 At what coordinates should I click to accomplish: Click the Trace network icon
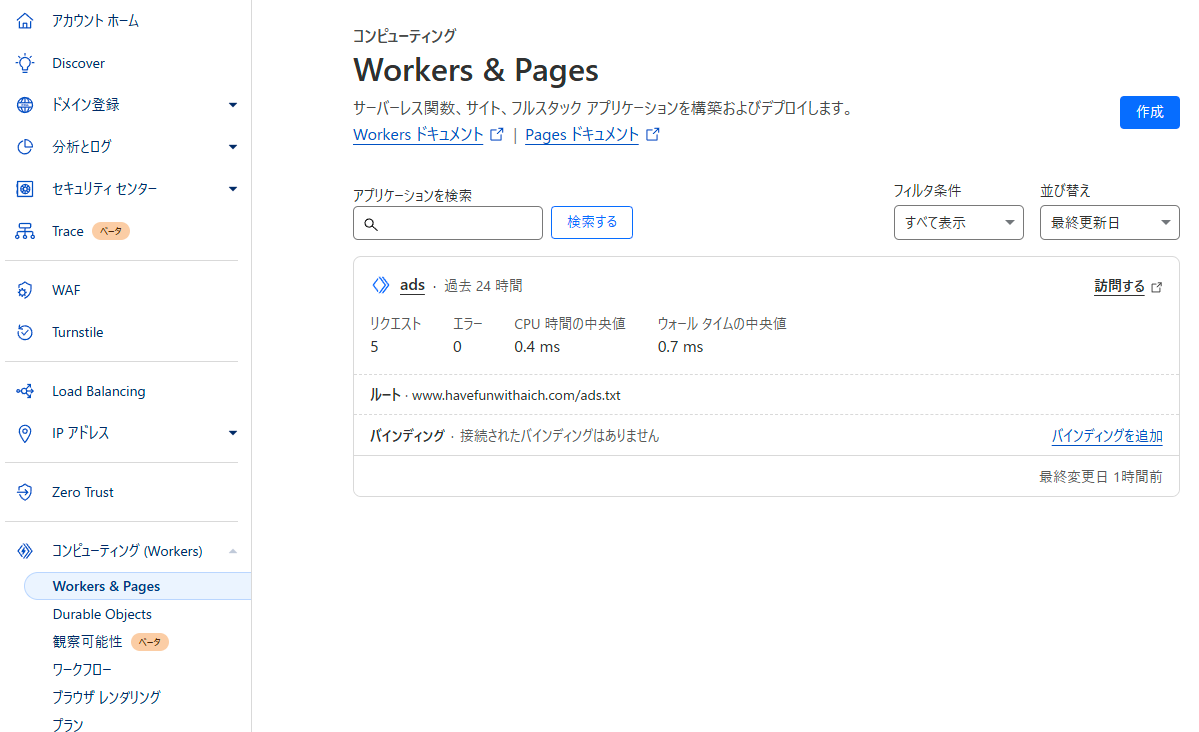tap(24, 231)
